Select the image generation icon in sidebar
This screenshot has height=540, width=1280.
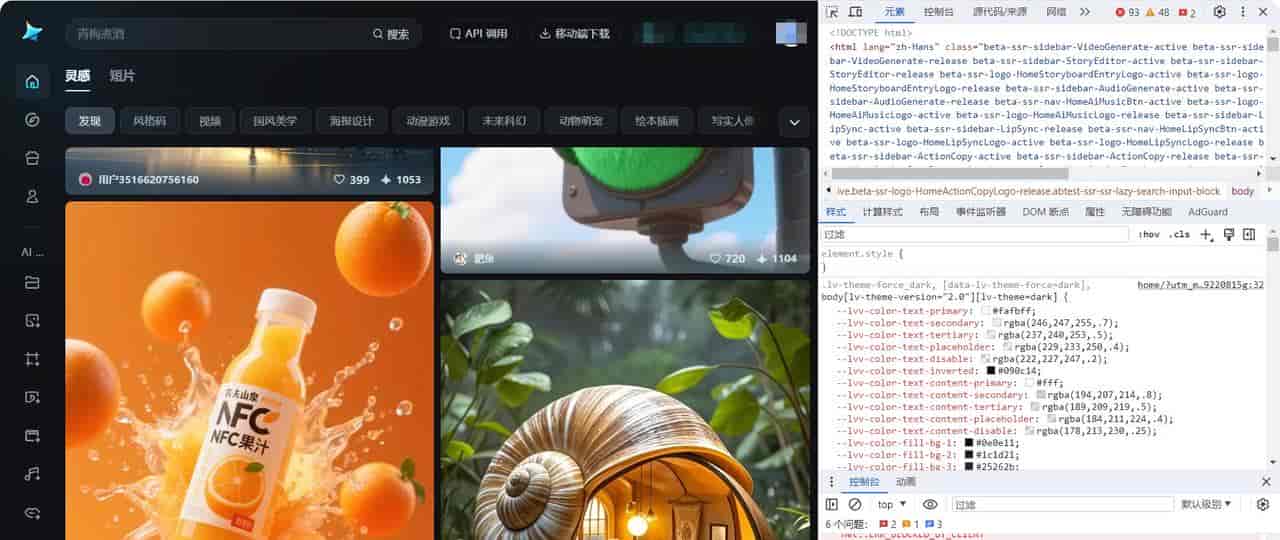pos(32,321)
